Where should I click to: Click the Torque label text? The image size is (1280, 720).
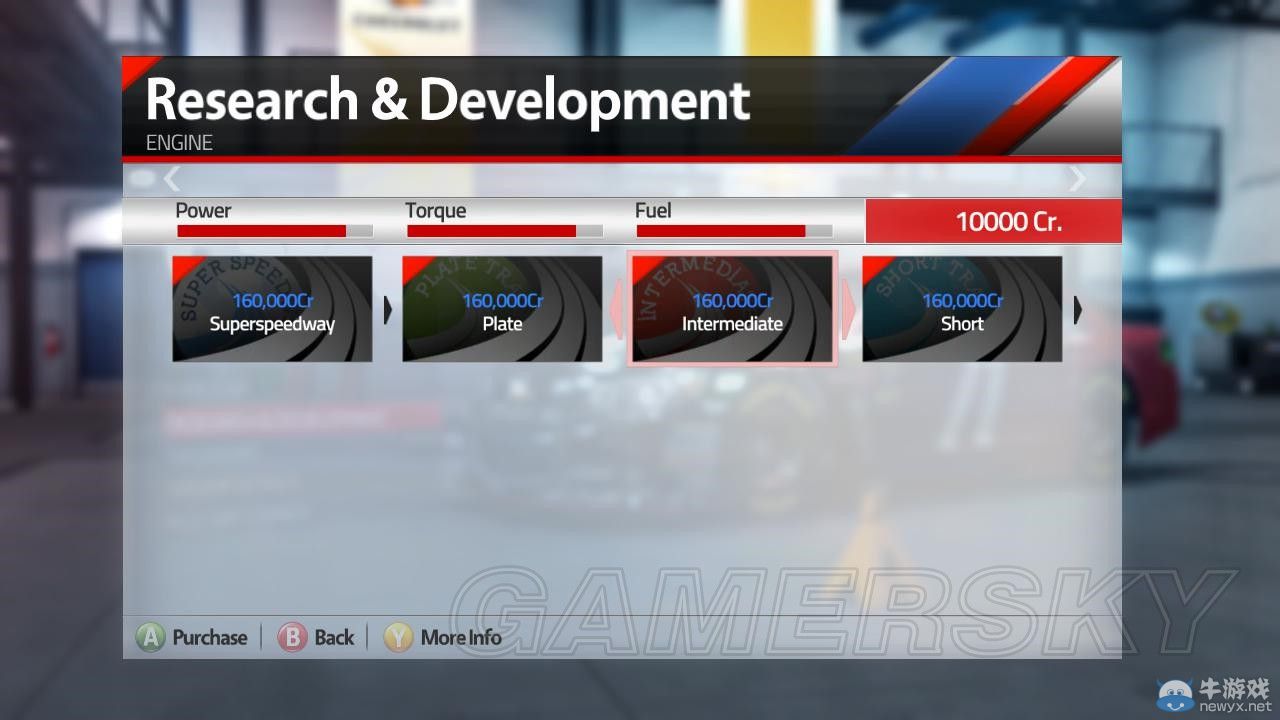coord(436,211)
